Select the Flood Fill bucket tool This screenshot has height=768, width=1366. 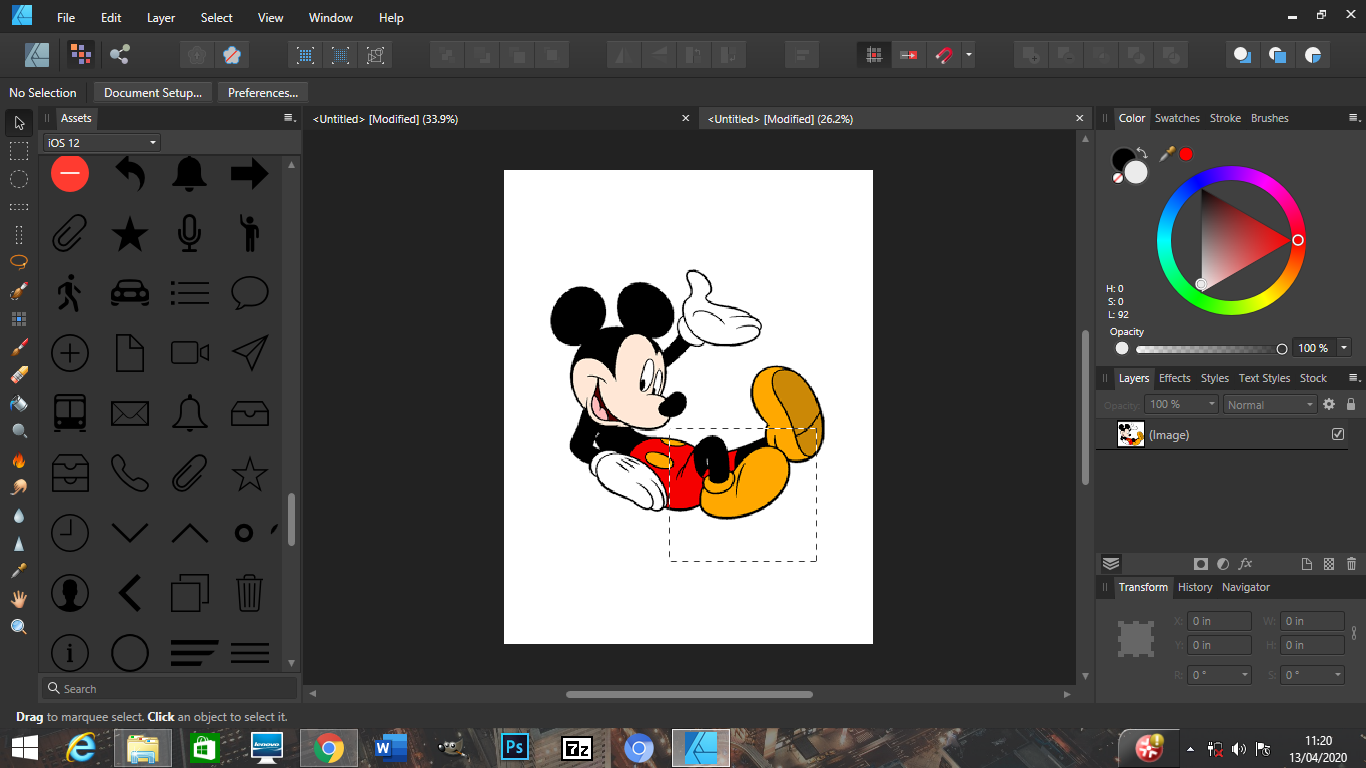click(x=19, y=403)
